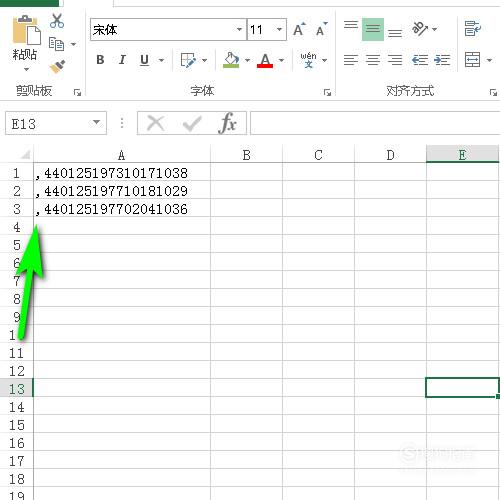Open the text orientation dropdown arrow
The height and width of the screenshot is (500, 500).
434,29
